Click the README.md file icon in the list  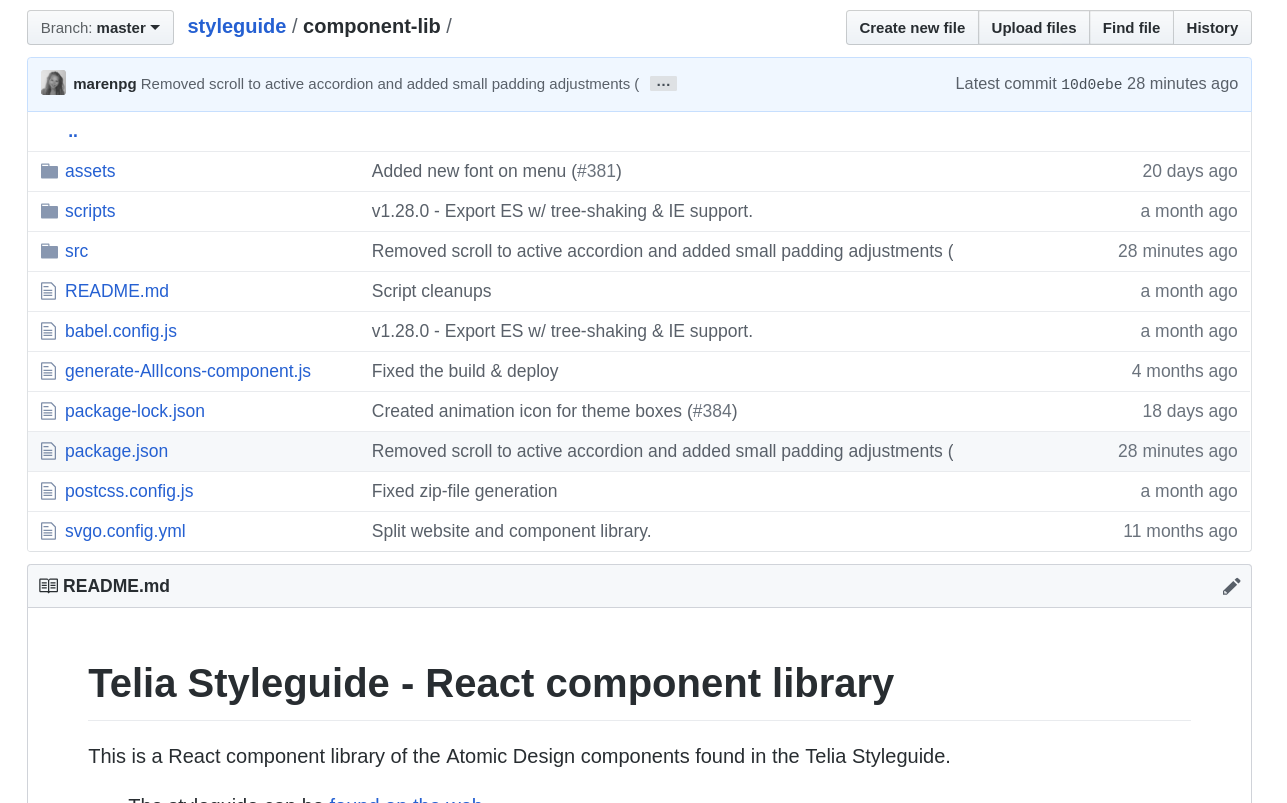point(48,291)
